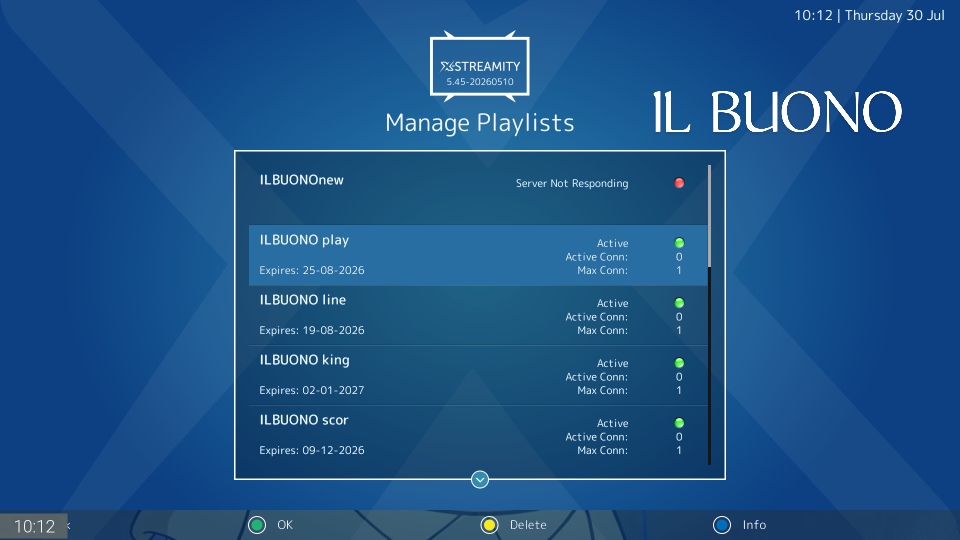Click the date and time at top right
The image size is (960, 540).
(x=869, y=15)
